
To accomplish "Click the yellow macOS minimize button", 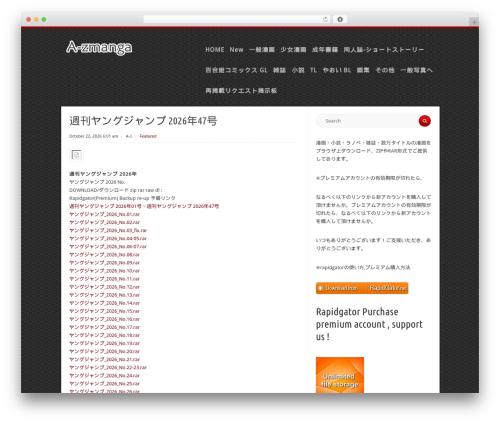I will (36, 20).
